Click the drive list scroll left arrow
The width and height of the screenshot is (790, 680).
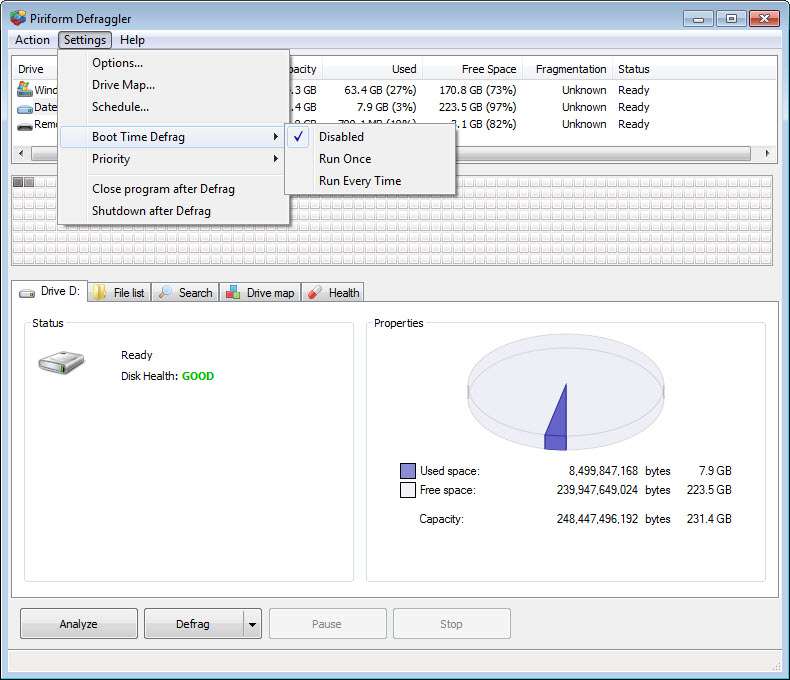pyautogui.click(x=21, y=153)
